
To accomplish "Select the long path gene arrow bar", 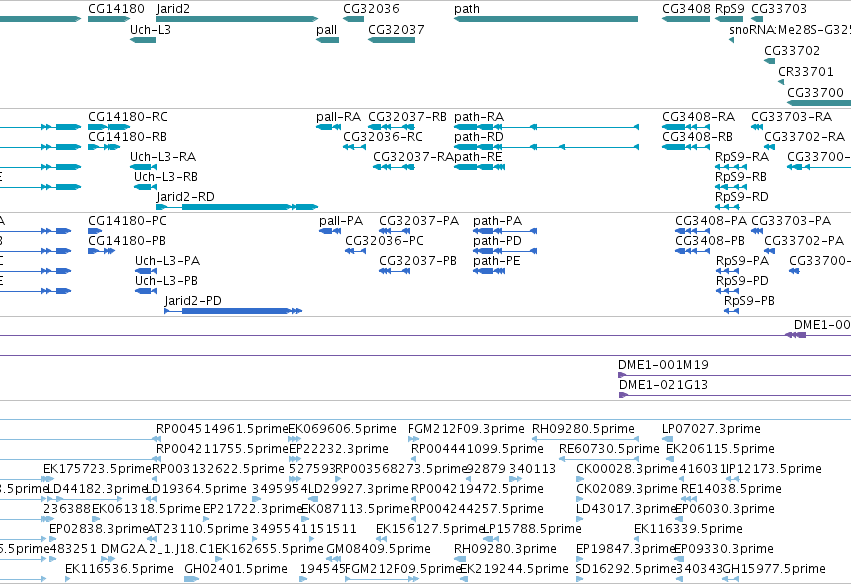I will [546, 19].
